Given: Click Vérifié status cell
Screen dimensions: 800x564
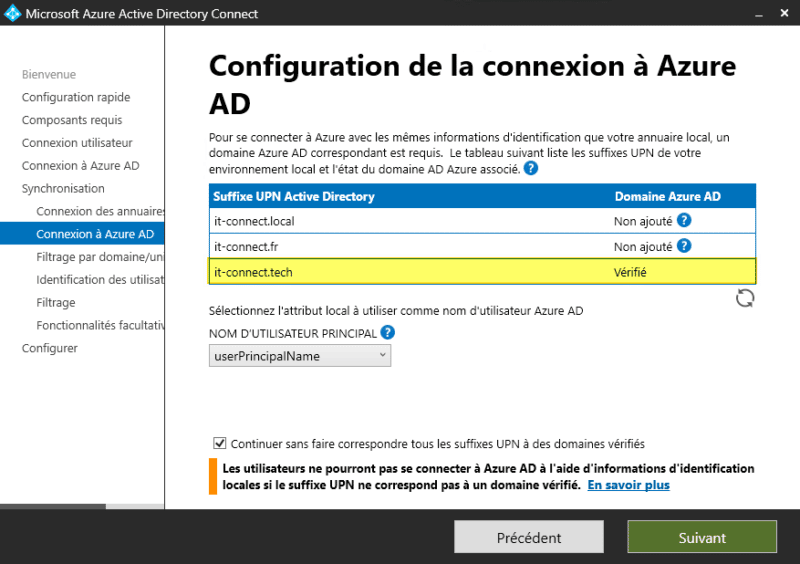Looking at the screenshot, I should point(630,272).
